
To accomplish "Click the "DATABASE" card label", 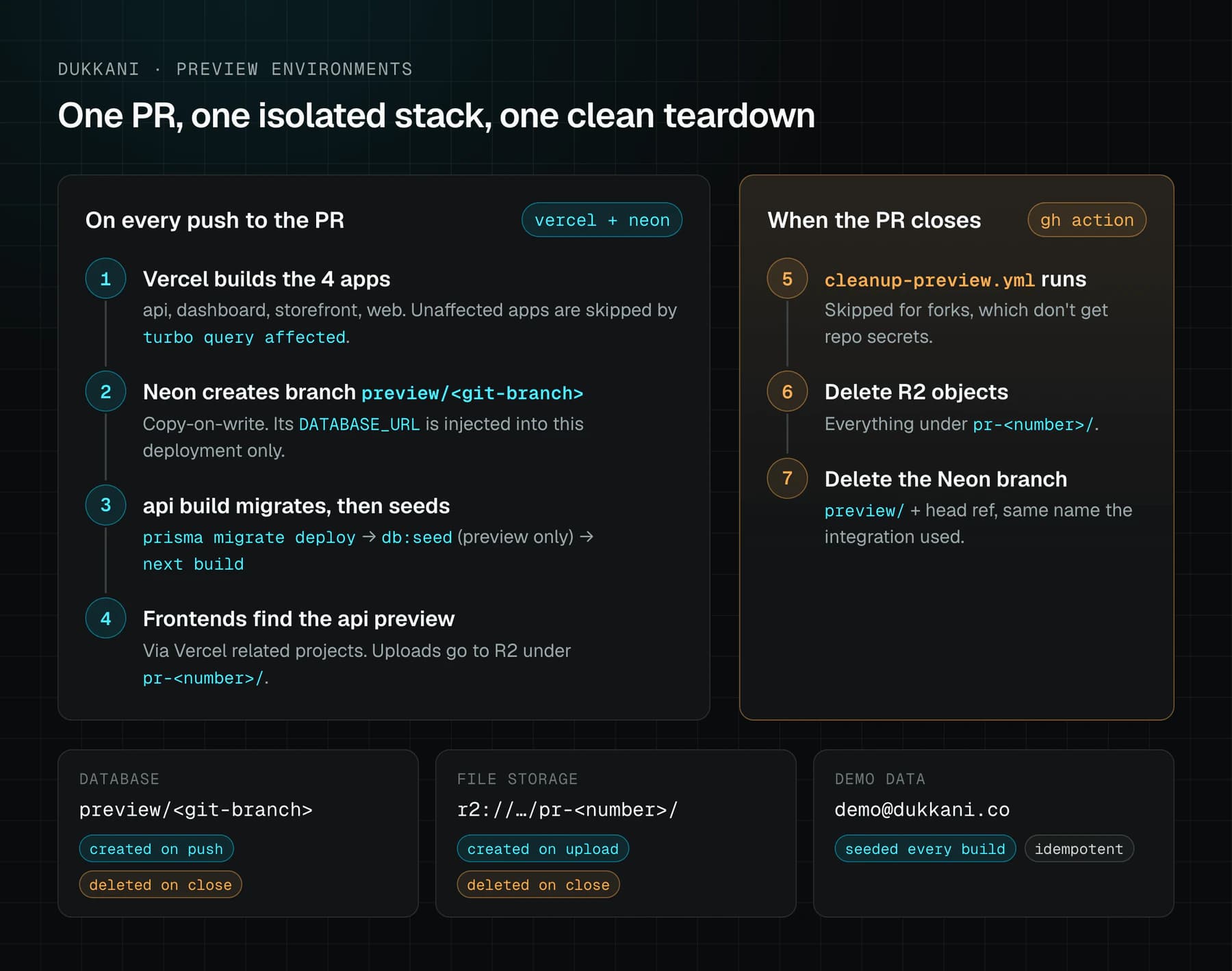I will (x=119, y=779).
